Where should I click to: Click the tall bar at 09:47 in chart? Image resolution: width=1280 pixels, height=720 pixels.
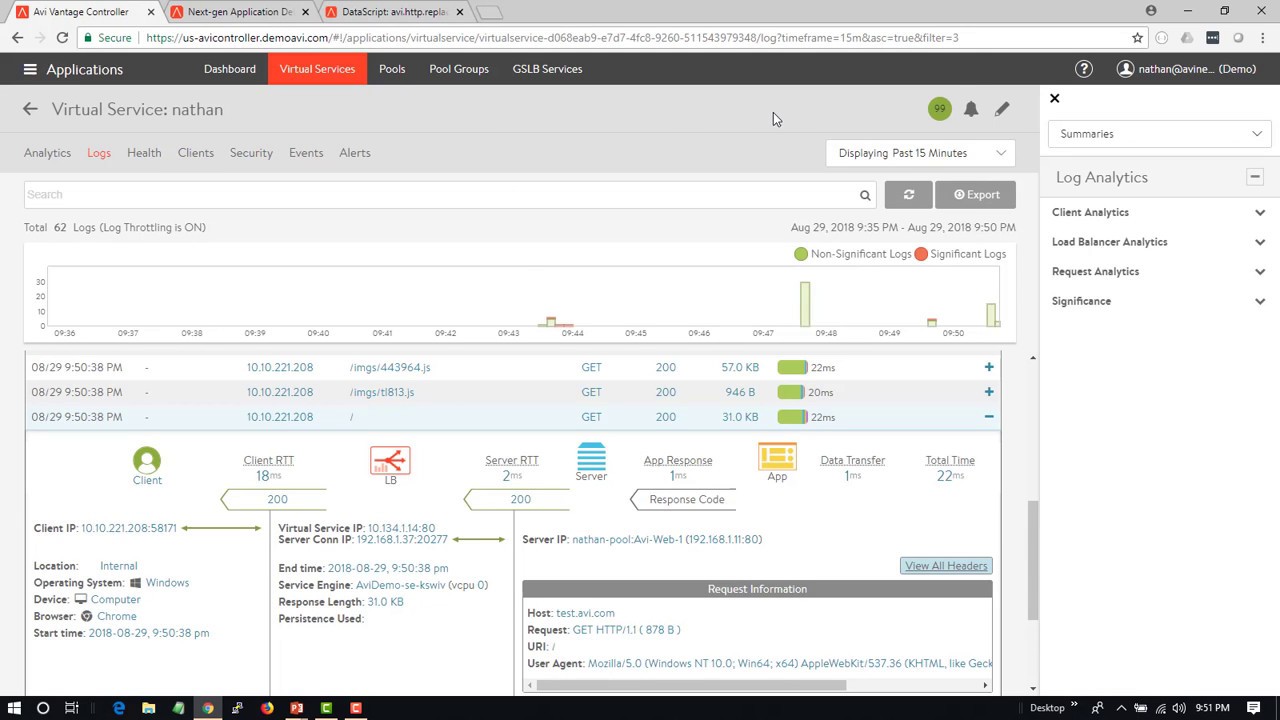805,304
